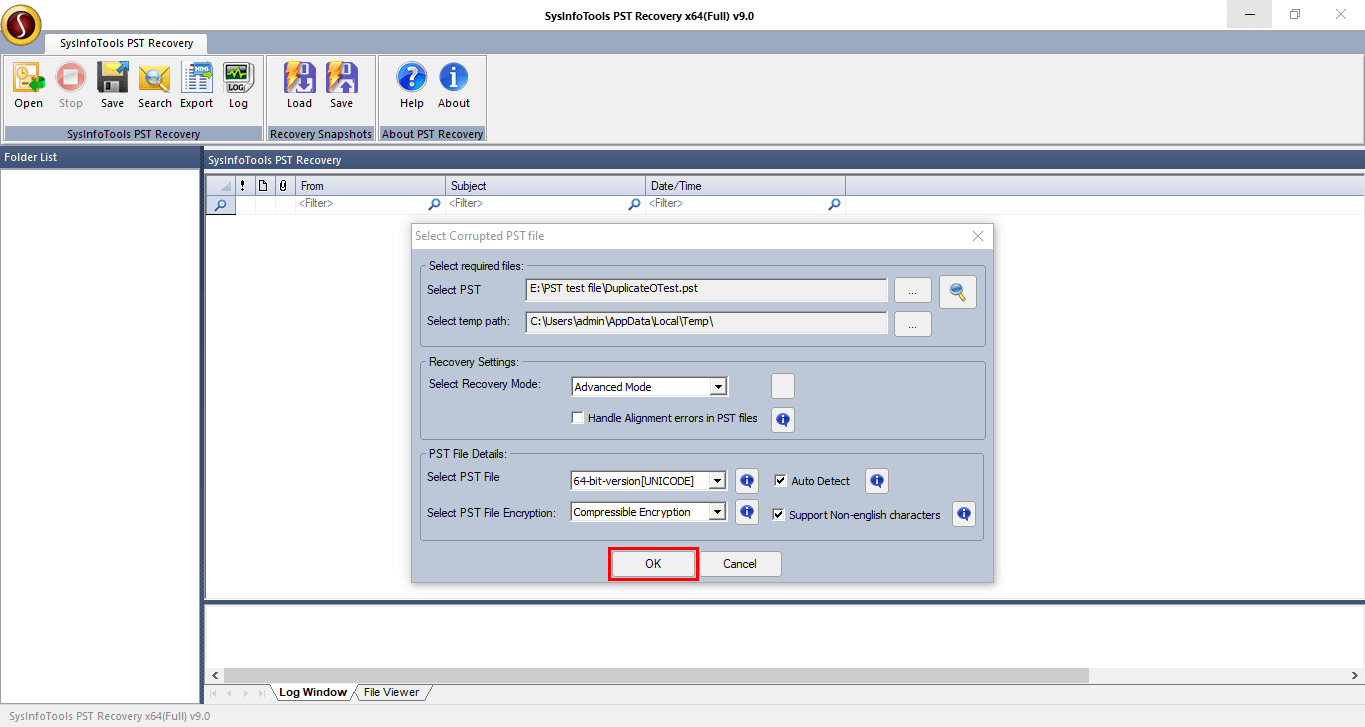The image size is (1365, 727).
Task: Click the Cancel button
Action: click(x=739, y=564)
